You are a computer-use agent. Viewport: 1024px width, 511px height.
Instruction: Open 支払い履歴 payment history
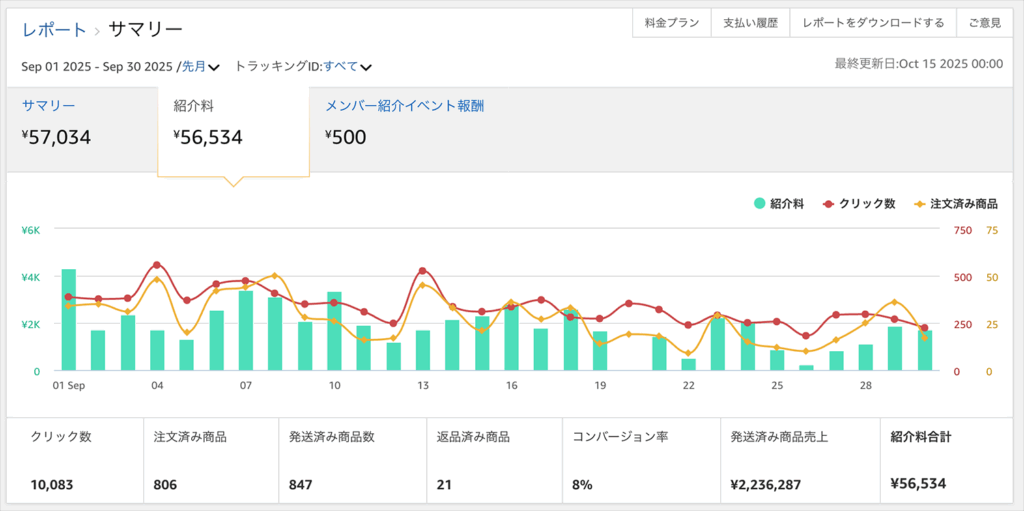(750, 23)
